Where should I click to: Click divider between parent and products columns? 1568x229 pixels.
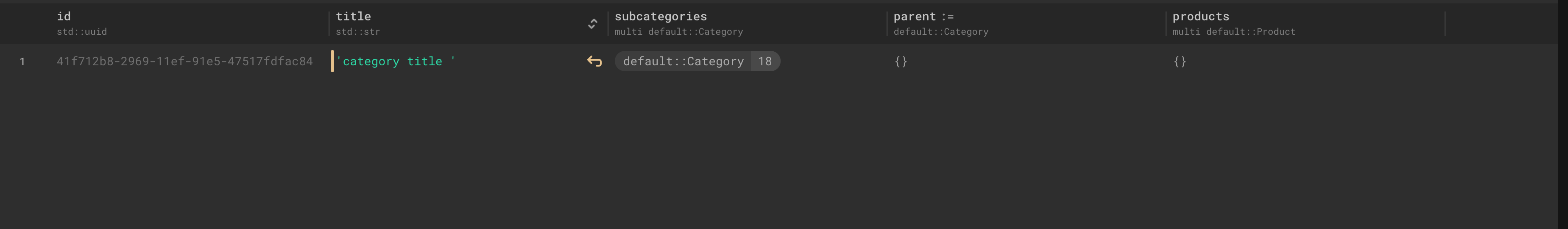pyautogui.click(x=1166, y=24)
